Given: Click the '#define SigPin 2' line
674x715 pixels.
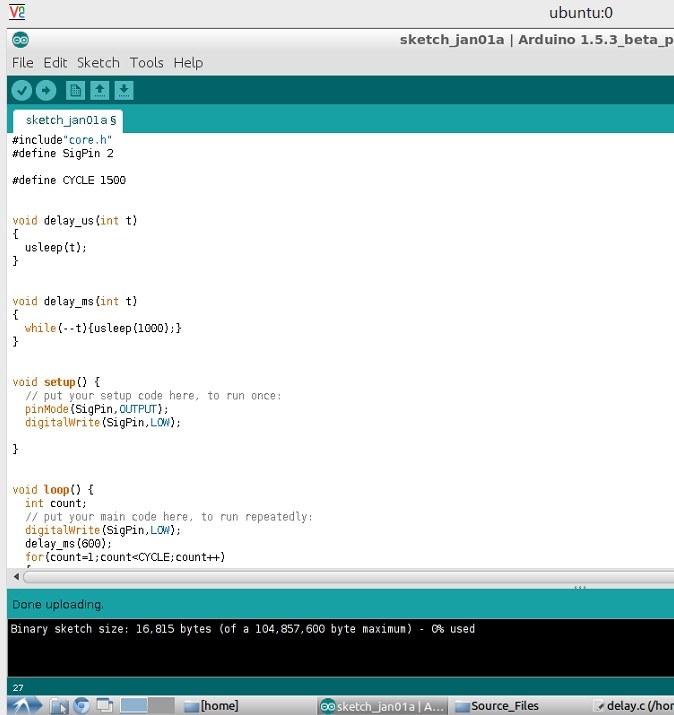Looking at the screenshot, I should coord(63,153).
